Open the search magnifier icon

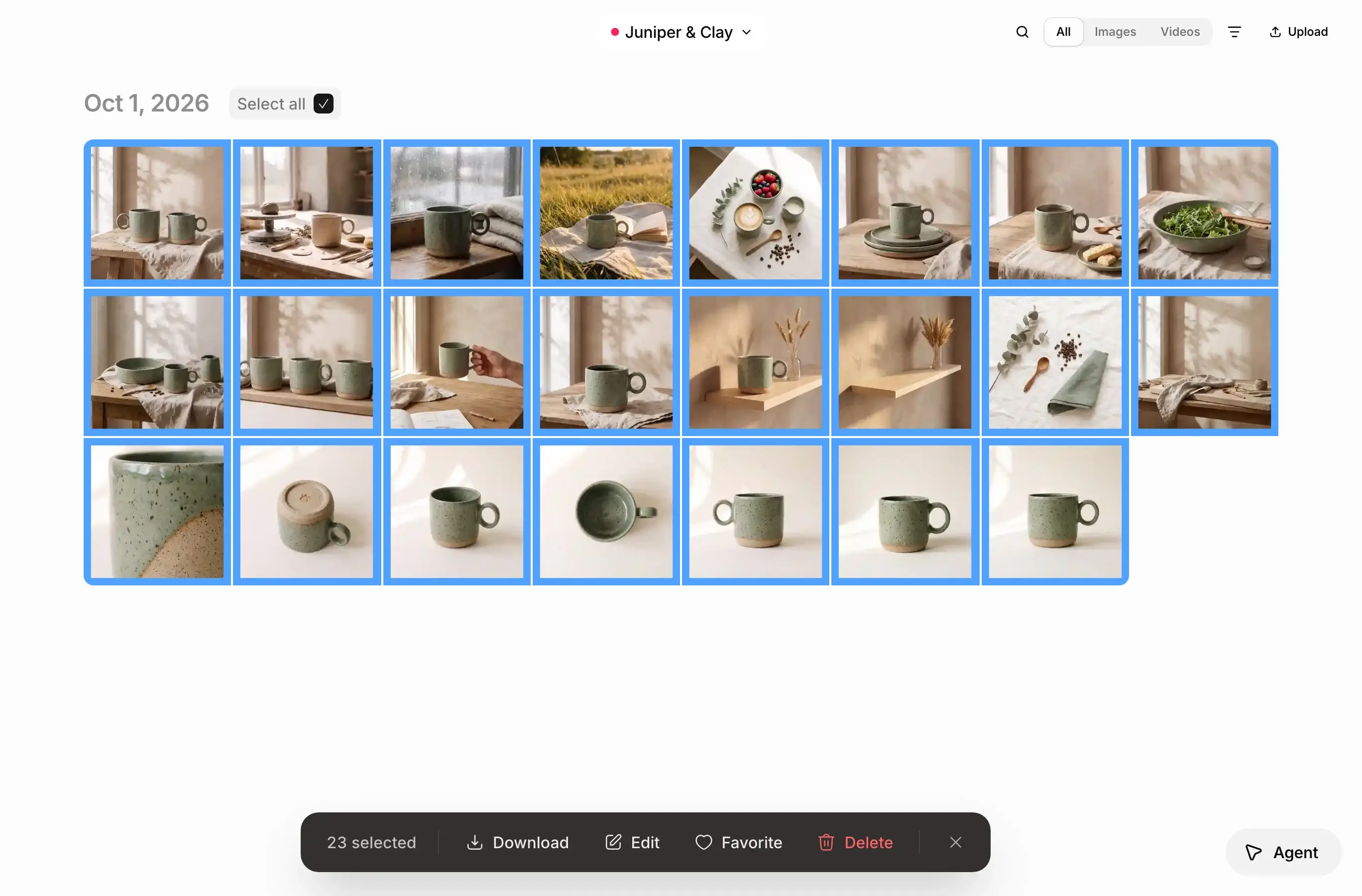[1022, 32]
